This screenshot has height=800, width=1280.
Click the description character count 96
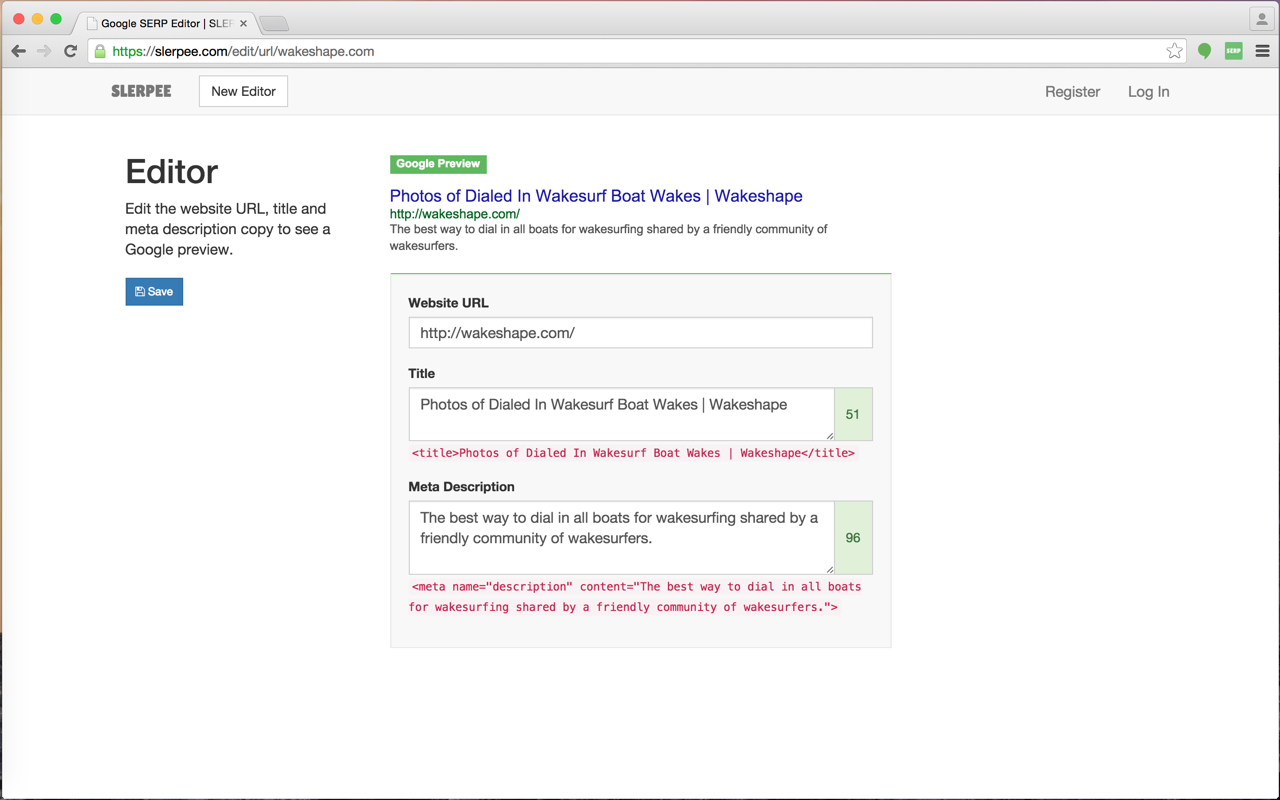(853, 538)
